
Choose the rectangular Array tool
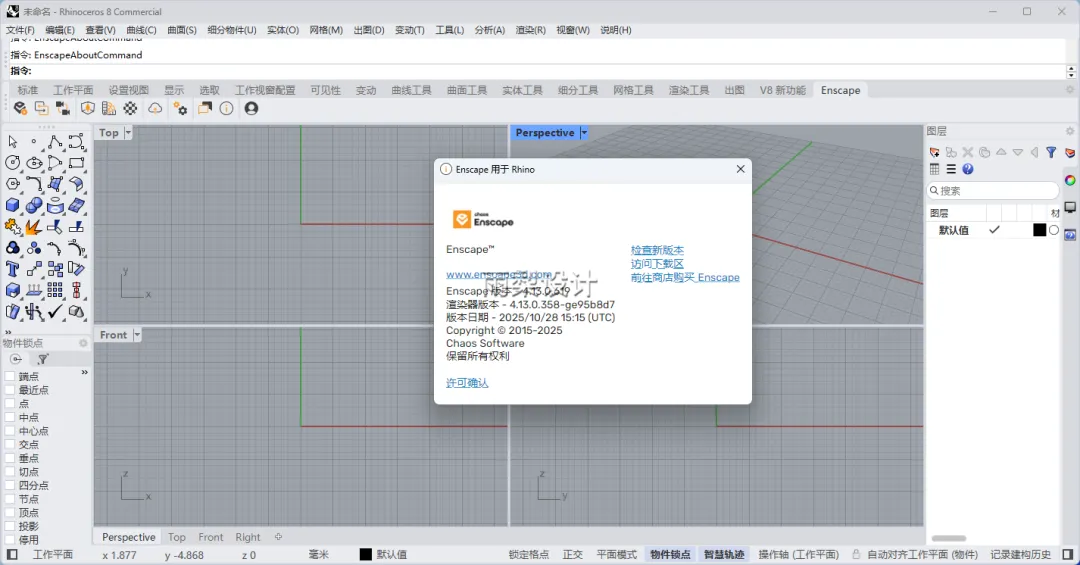coord(55,291)
